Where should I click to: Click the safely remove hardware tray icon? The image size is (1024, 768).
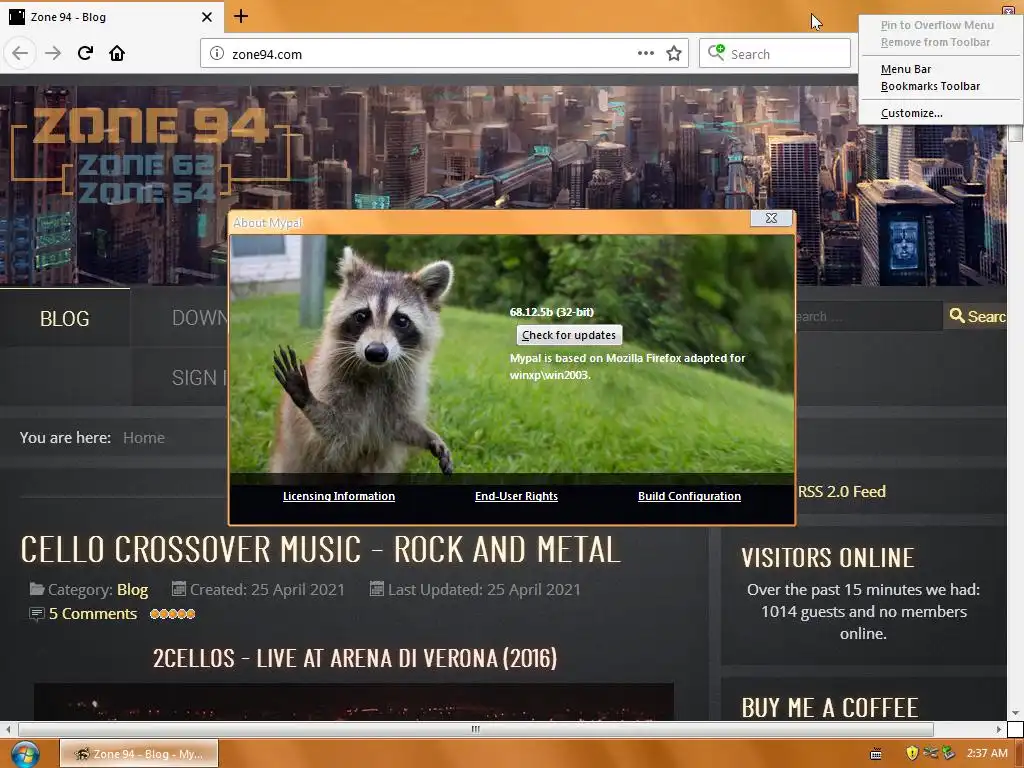[947, 753]
